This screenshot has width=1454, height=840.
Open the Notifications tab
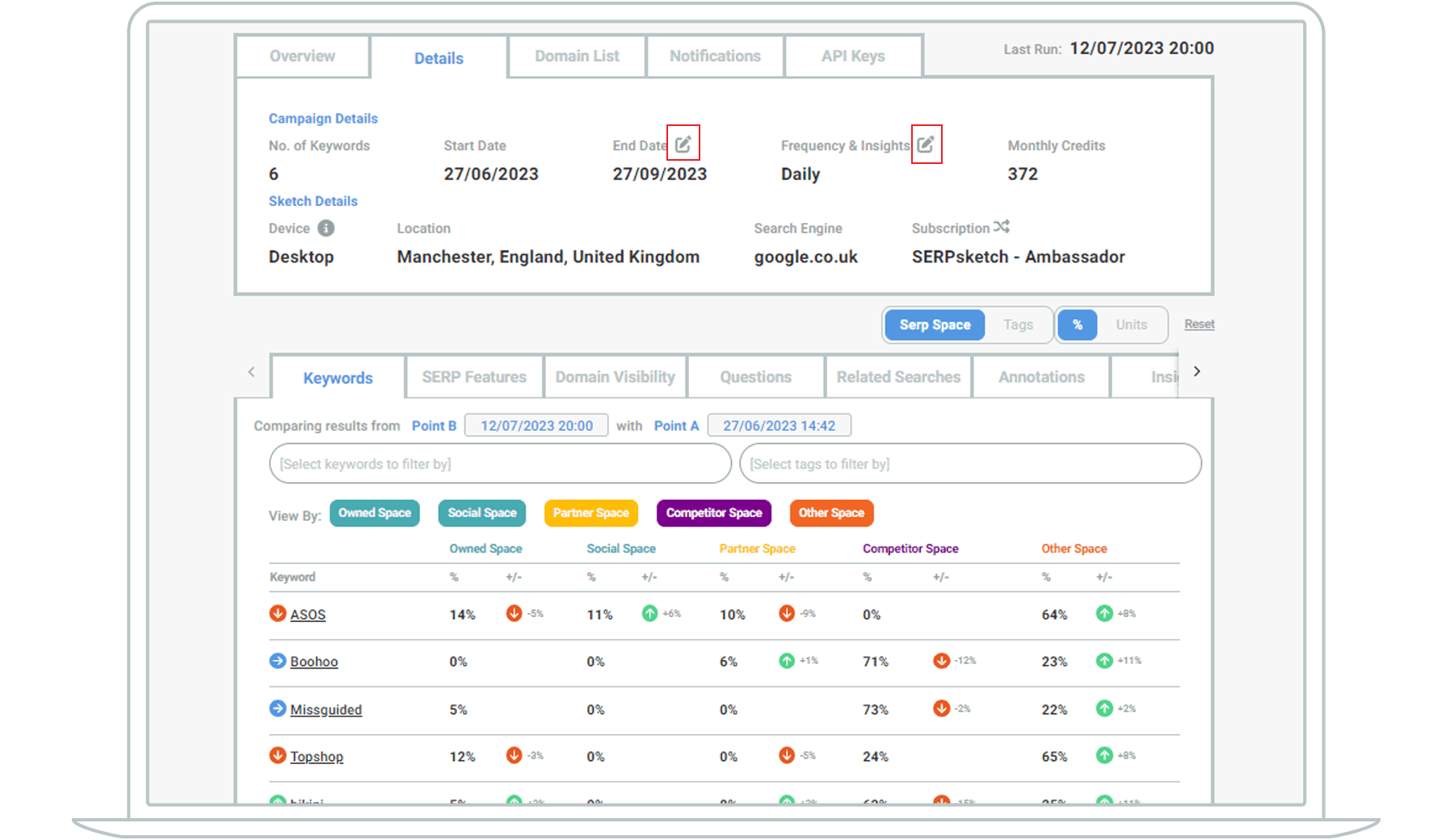[x=715, y=56]
